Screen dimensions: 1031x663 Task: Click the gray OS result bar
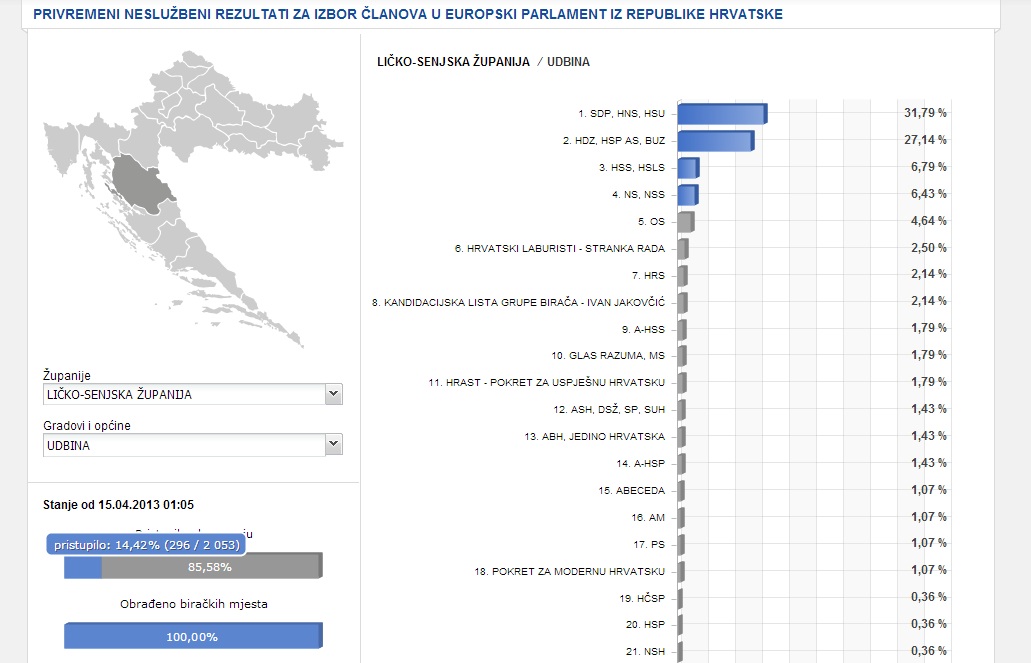pyautogui.click(x=686, y=222)
